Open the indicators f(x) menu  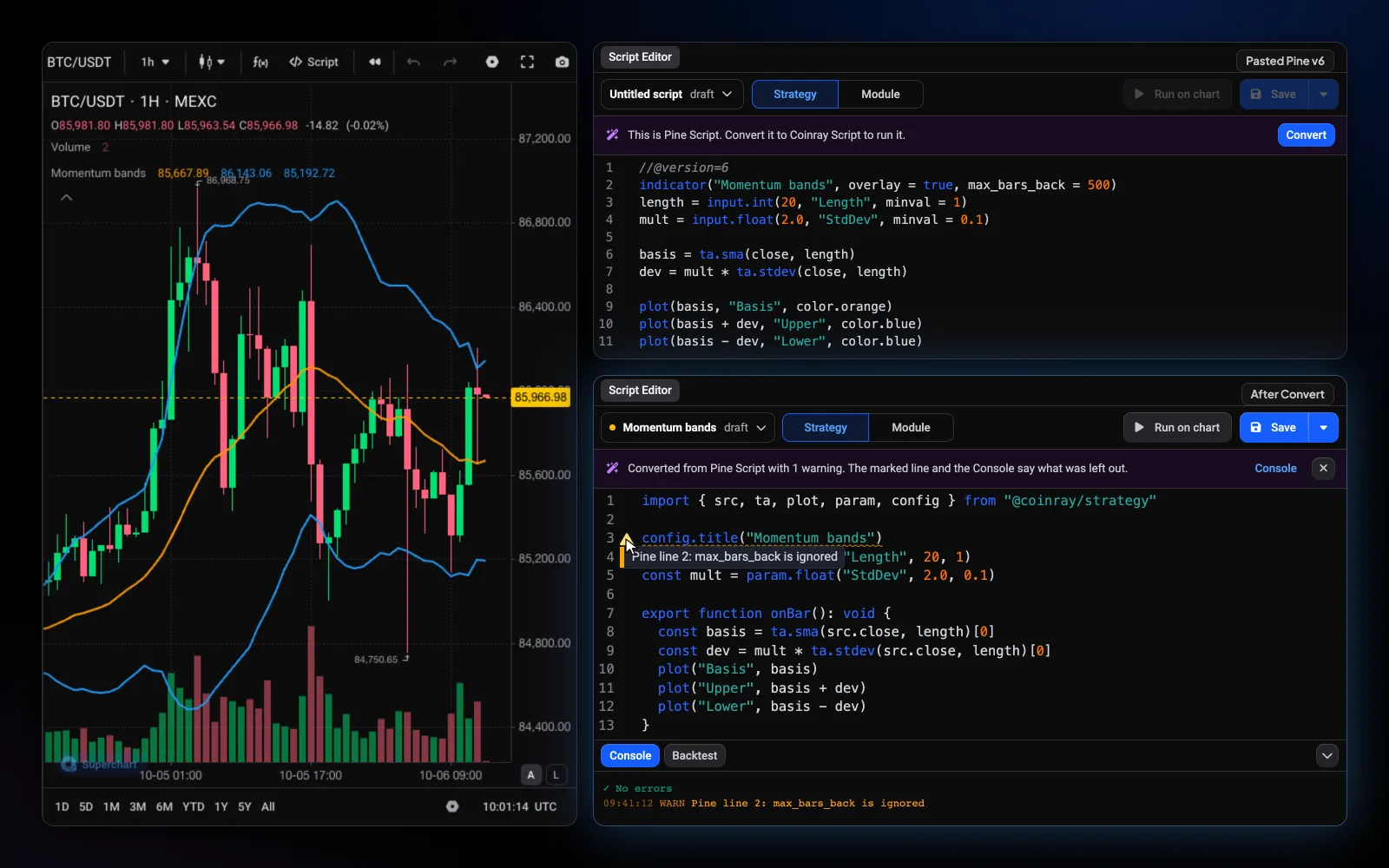click(260, 62)
